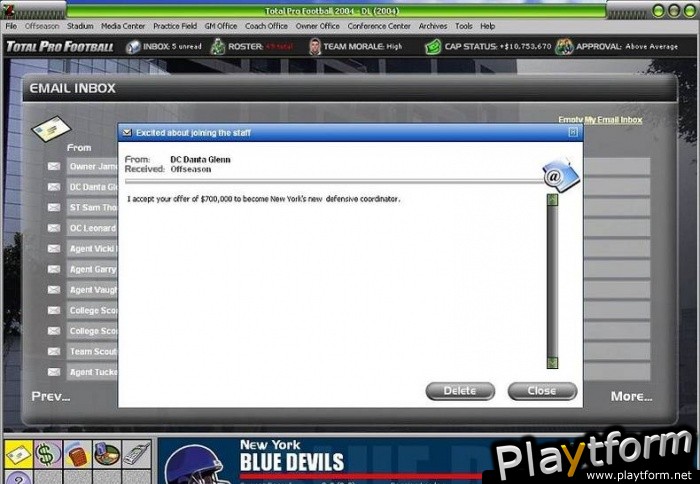Click envelope icon beside Agent Vicki email
Screen dimensions: 700x484
point(54,249)
